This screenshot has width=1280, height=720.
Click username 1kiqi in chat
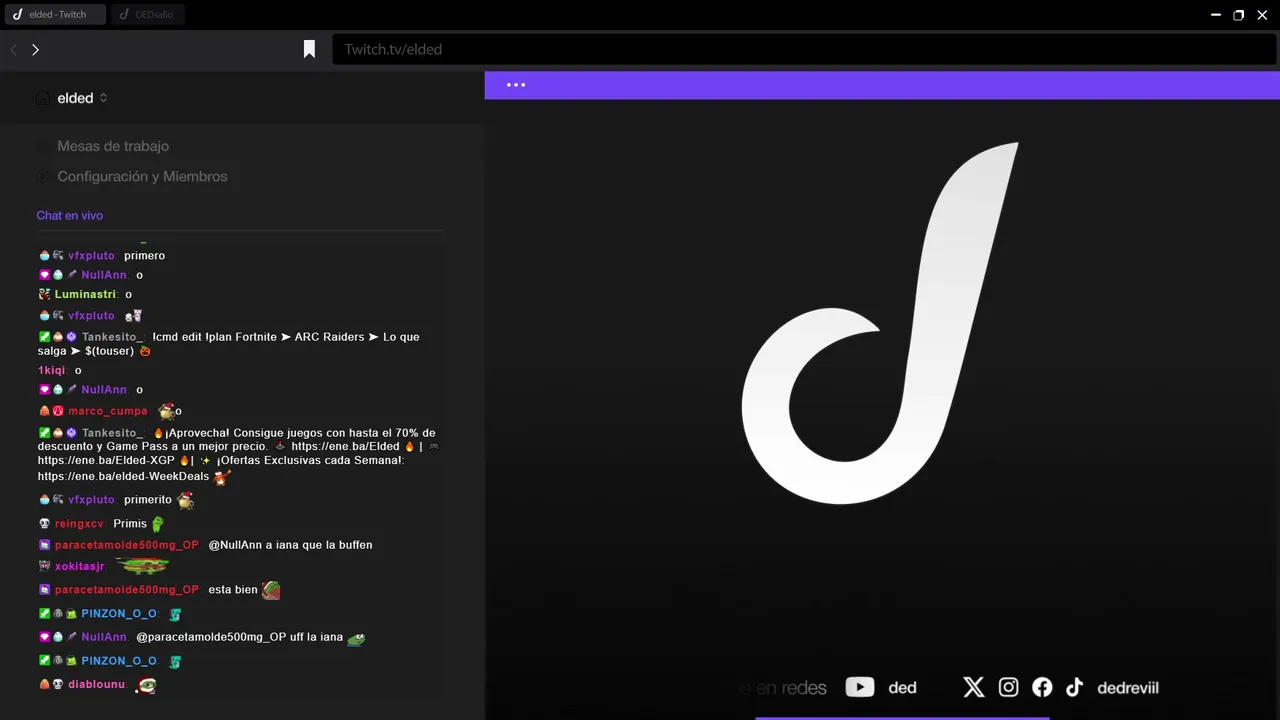point(51,370)
